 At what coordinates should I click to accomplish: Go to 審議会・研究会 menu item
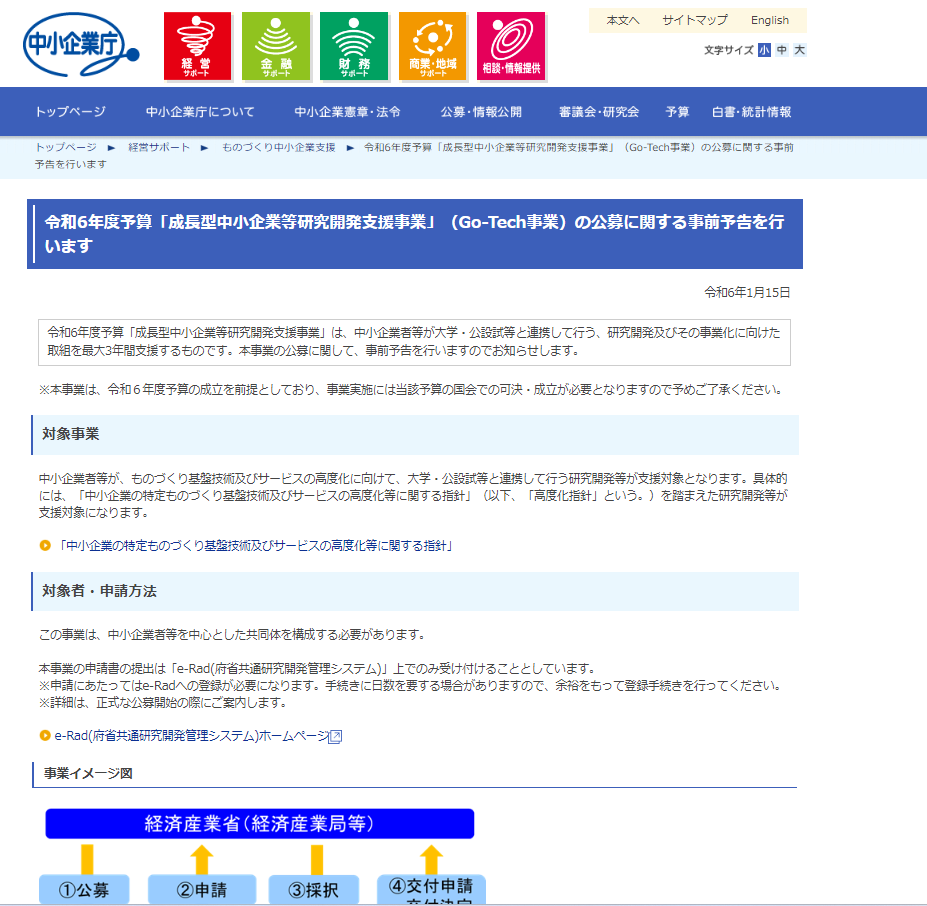pyautogui.click(x=598, y=112)
